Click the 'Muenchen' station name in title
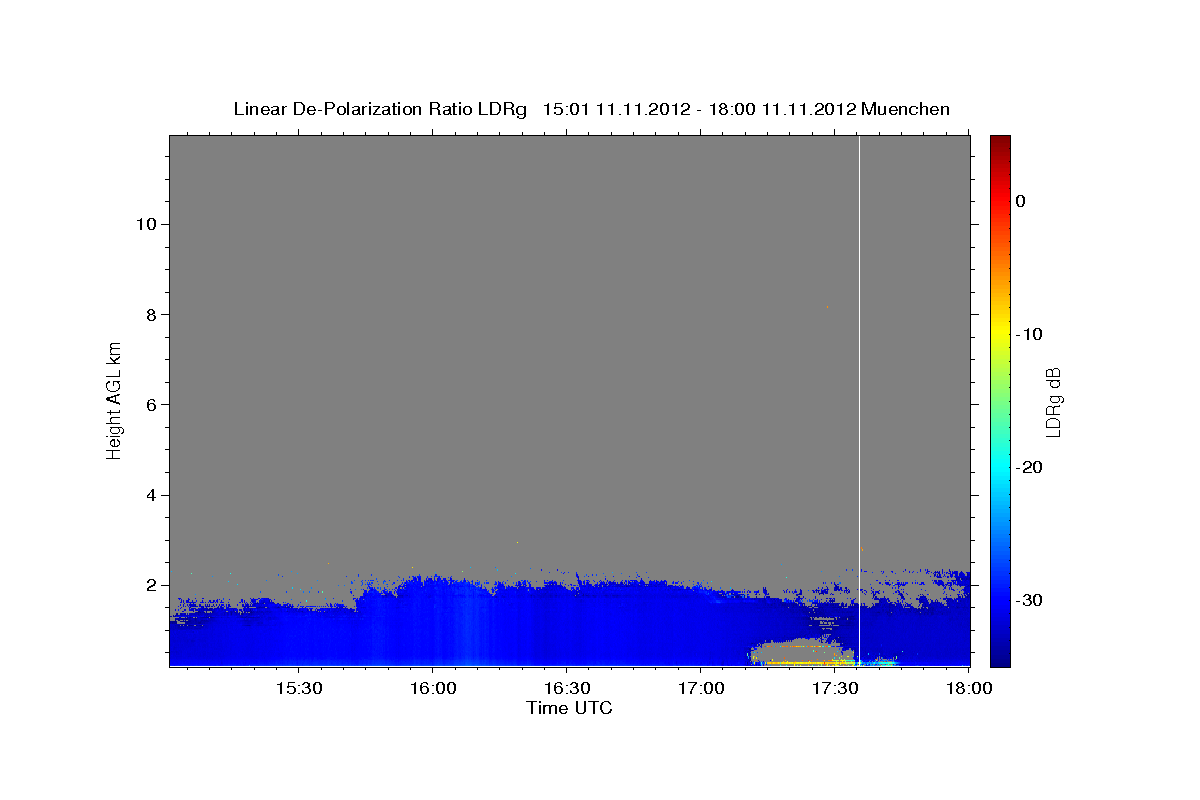 905,109
